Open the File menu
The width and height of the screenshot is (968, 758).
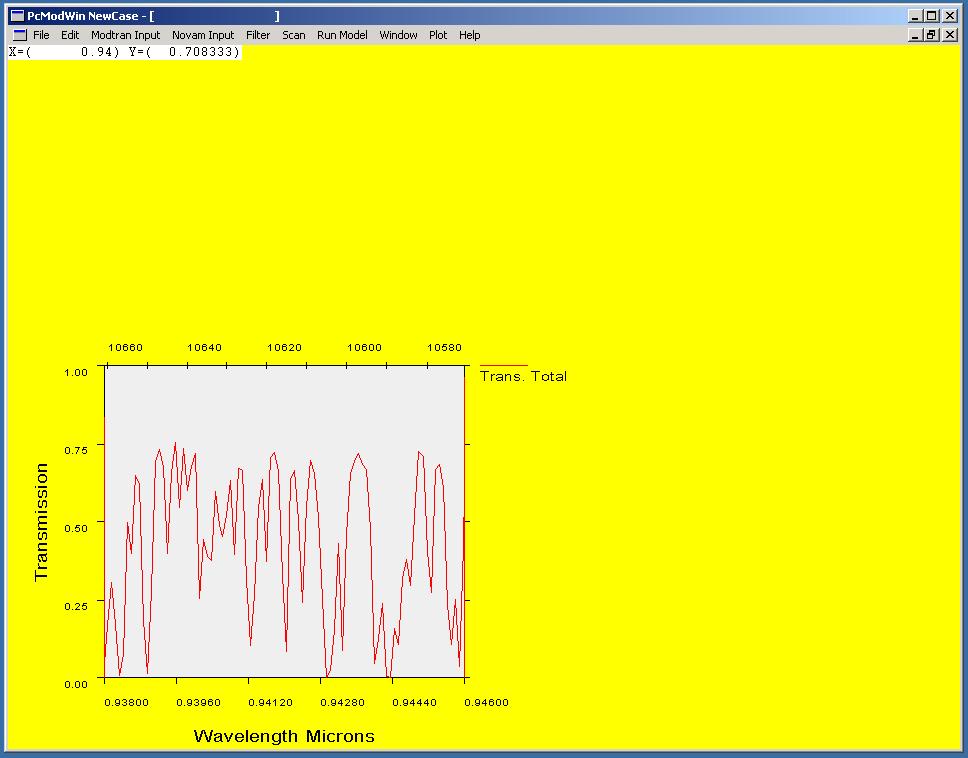point(41,35)
